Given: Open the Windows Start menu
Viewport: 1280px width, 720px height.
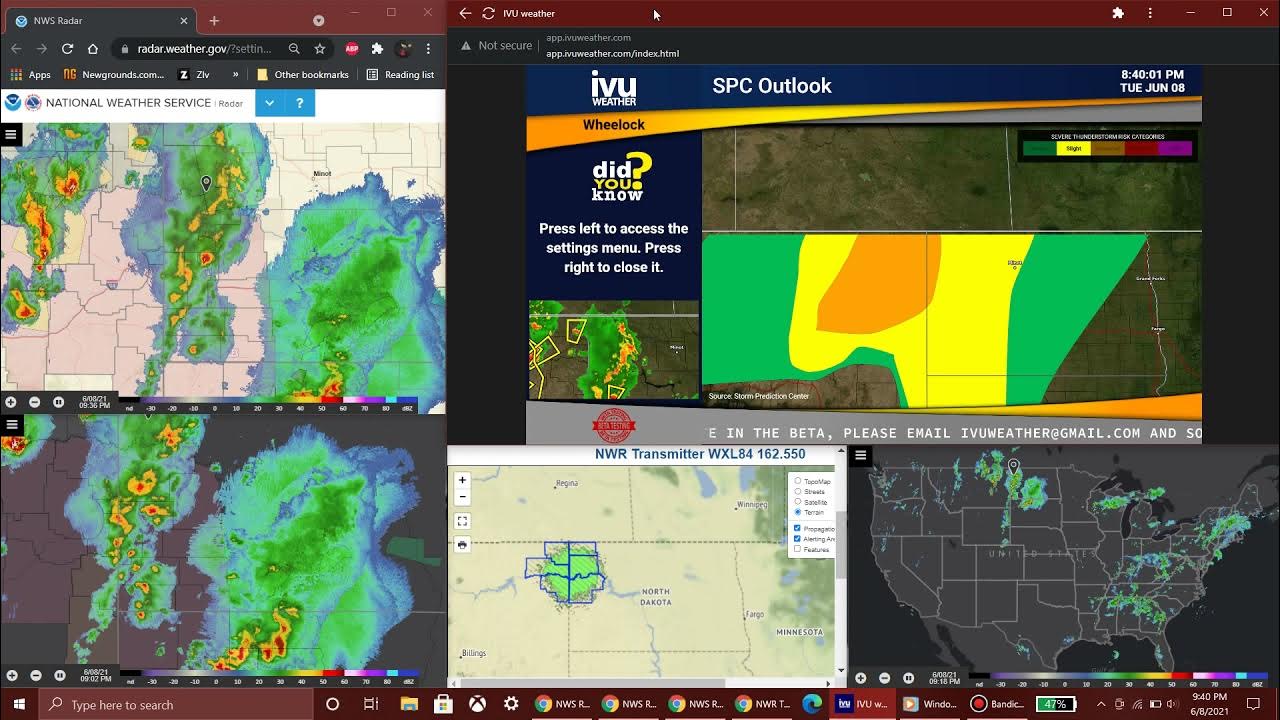Looking at the screenshot, I should coord(19,704).
